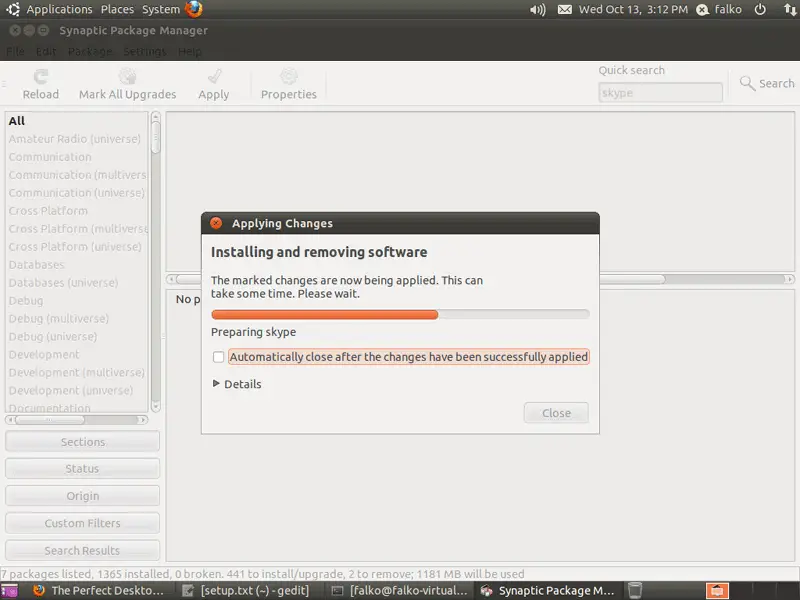
Task: Click the power session icon
Action: tap(760, 9)
